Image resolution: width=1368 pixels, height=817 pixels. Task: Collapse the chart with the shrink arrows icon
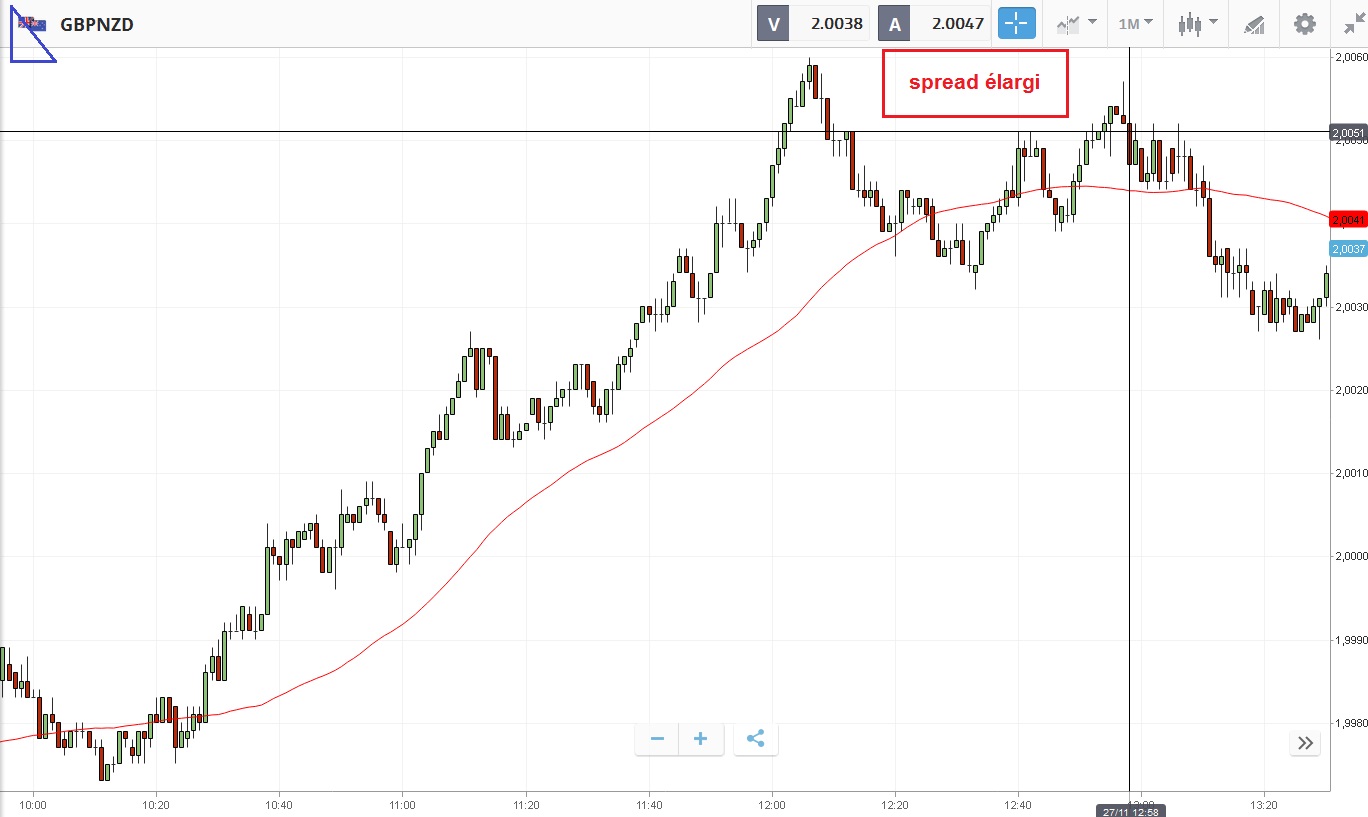1353,23
